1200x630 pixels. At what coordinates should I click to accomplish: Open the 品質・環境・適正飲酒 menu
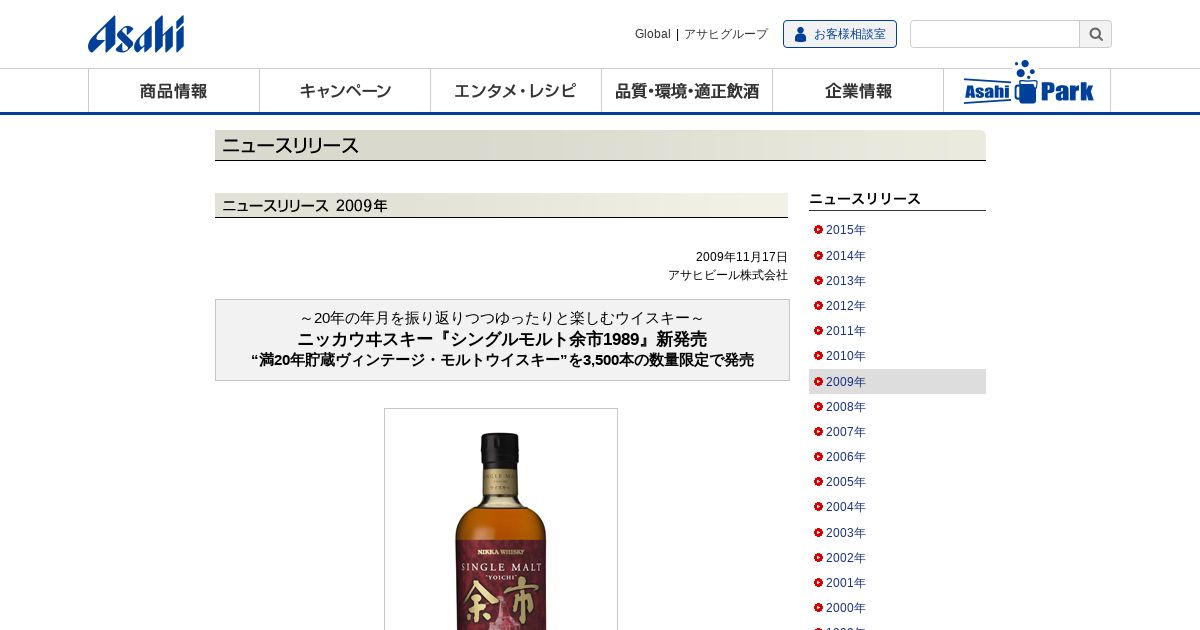(687, 91)
